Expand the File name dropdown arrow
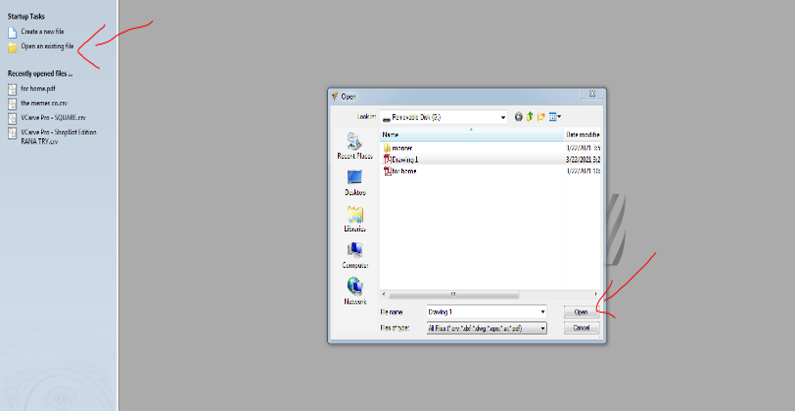This screenshot has width=795, height=411. coord(543,312)
